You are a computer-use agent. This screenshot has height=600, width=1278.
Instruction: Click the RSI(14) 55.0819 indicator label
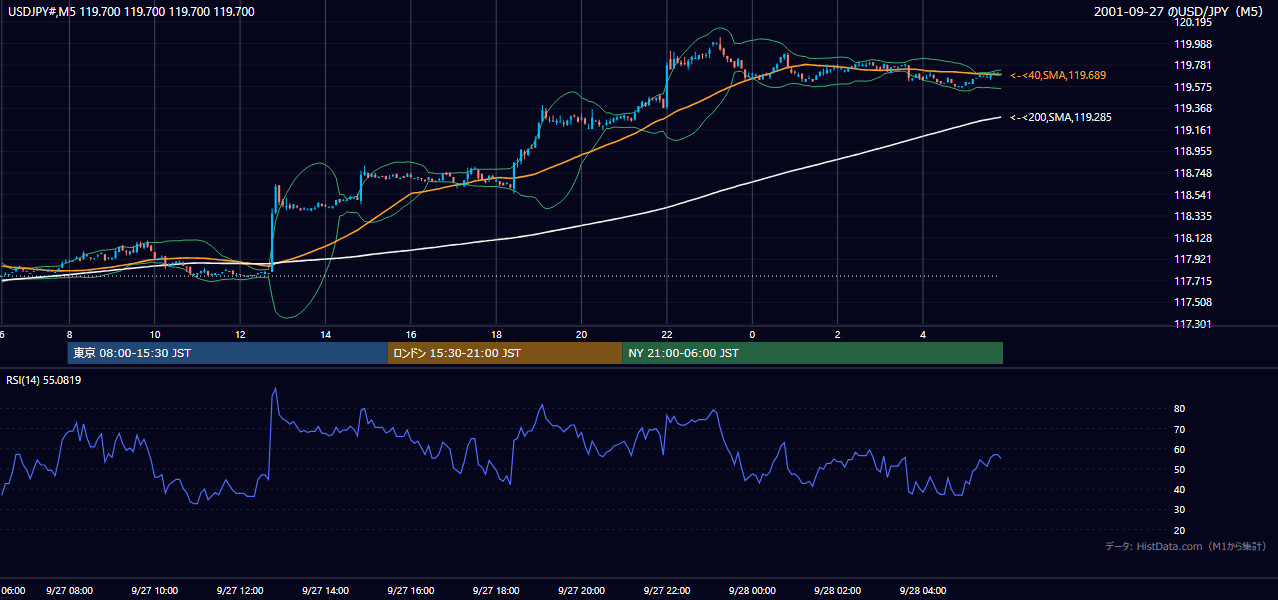coord(44,380)
